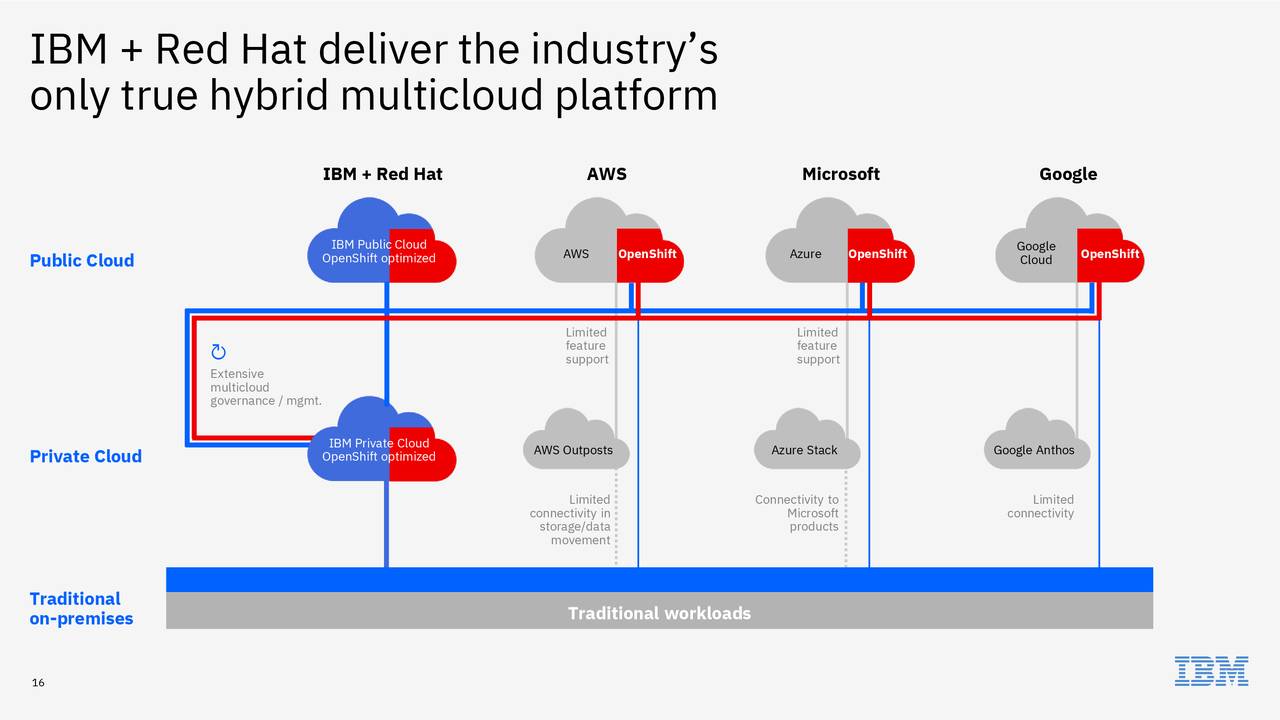Click Limited connectivity text under Google Anthos

click(x=1041, y=507)
